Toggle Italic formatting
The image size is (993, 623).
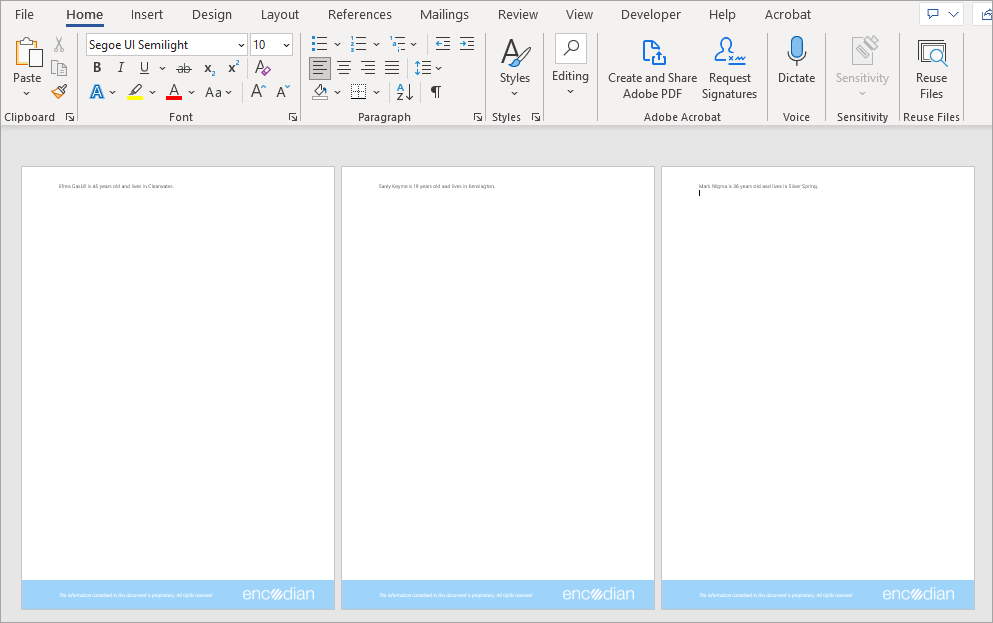click(x=120, y=68)
